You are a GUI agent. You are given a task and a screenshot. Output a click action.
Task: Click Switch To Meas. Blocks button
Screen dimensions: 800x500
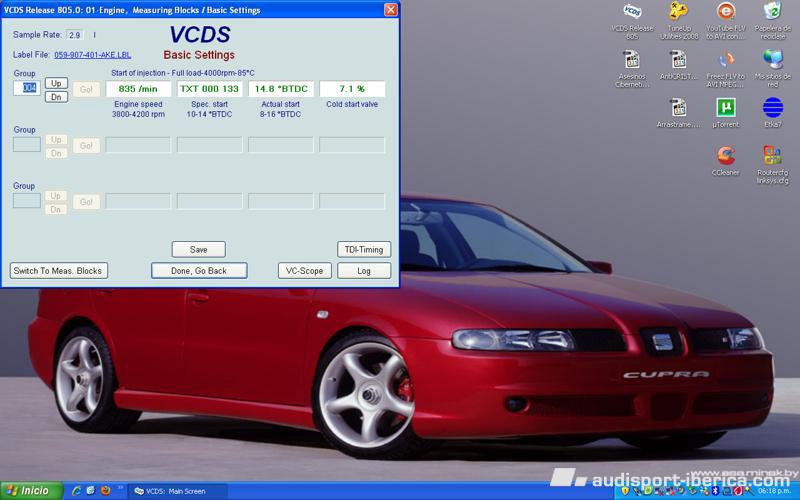(x=58, y=270)
